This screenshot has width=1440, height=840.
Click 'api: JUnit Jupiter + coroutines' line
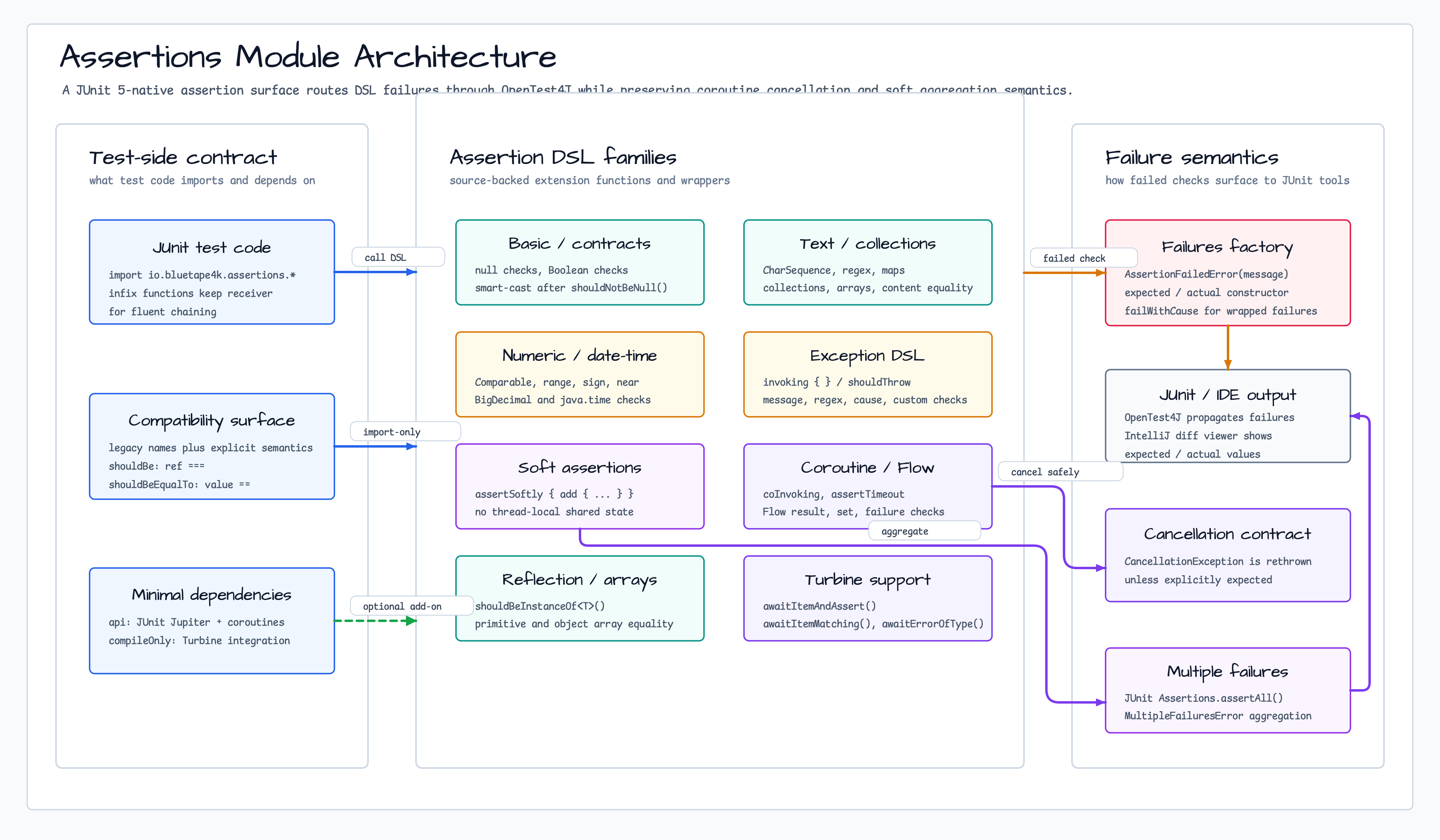point(196,622)
